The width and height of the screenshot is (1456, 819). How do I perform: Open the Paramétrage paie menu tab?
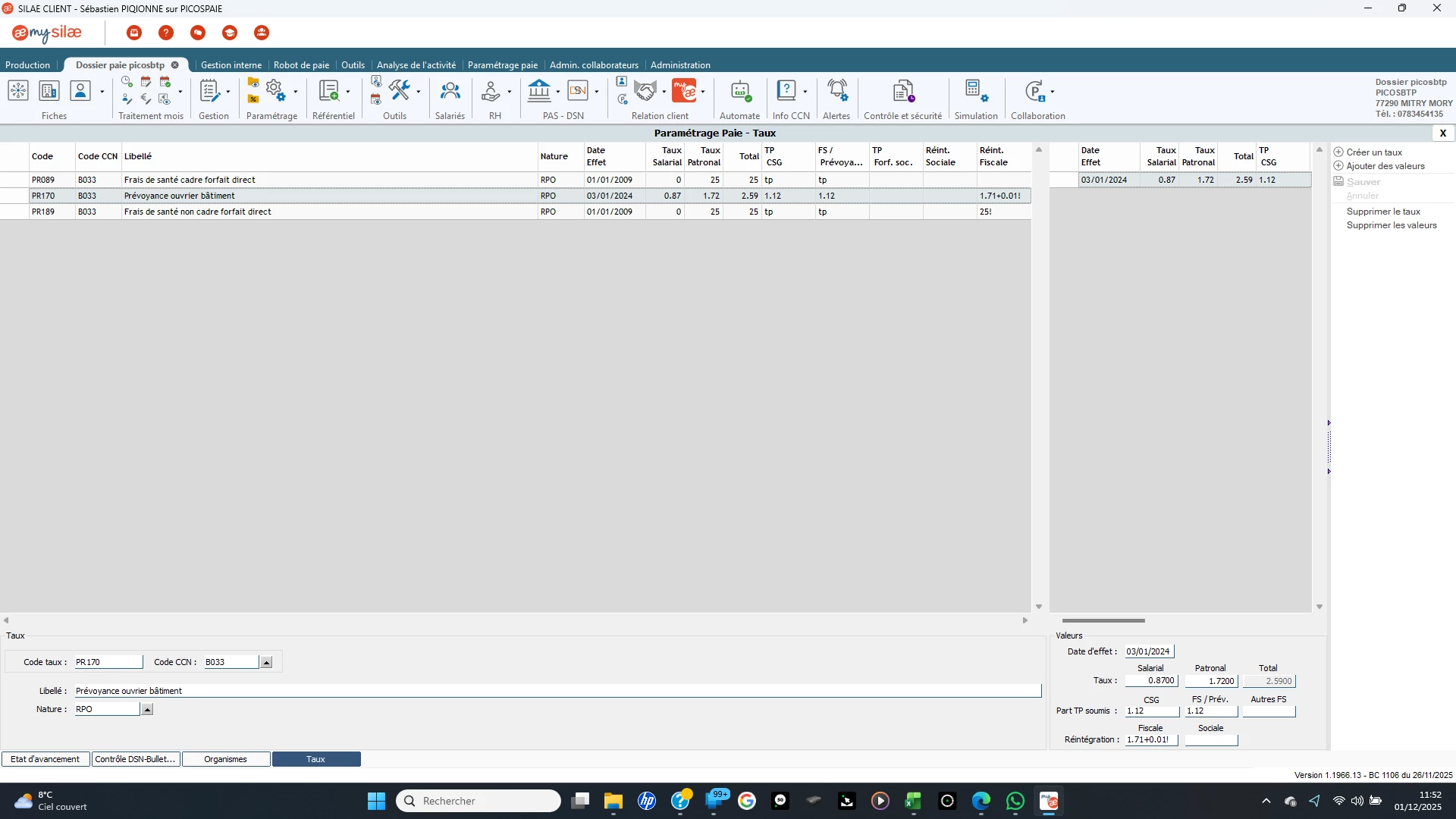[502, 65]
